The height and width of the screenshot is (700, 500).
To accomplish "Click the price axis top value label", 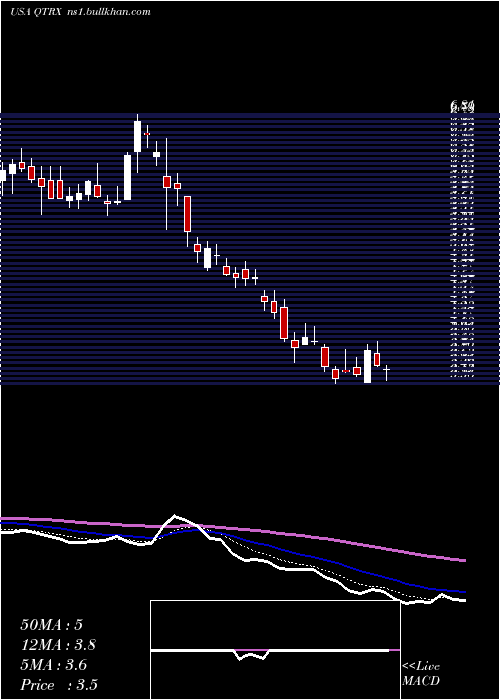I will (462, 106).
